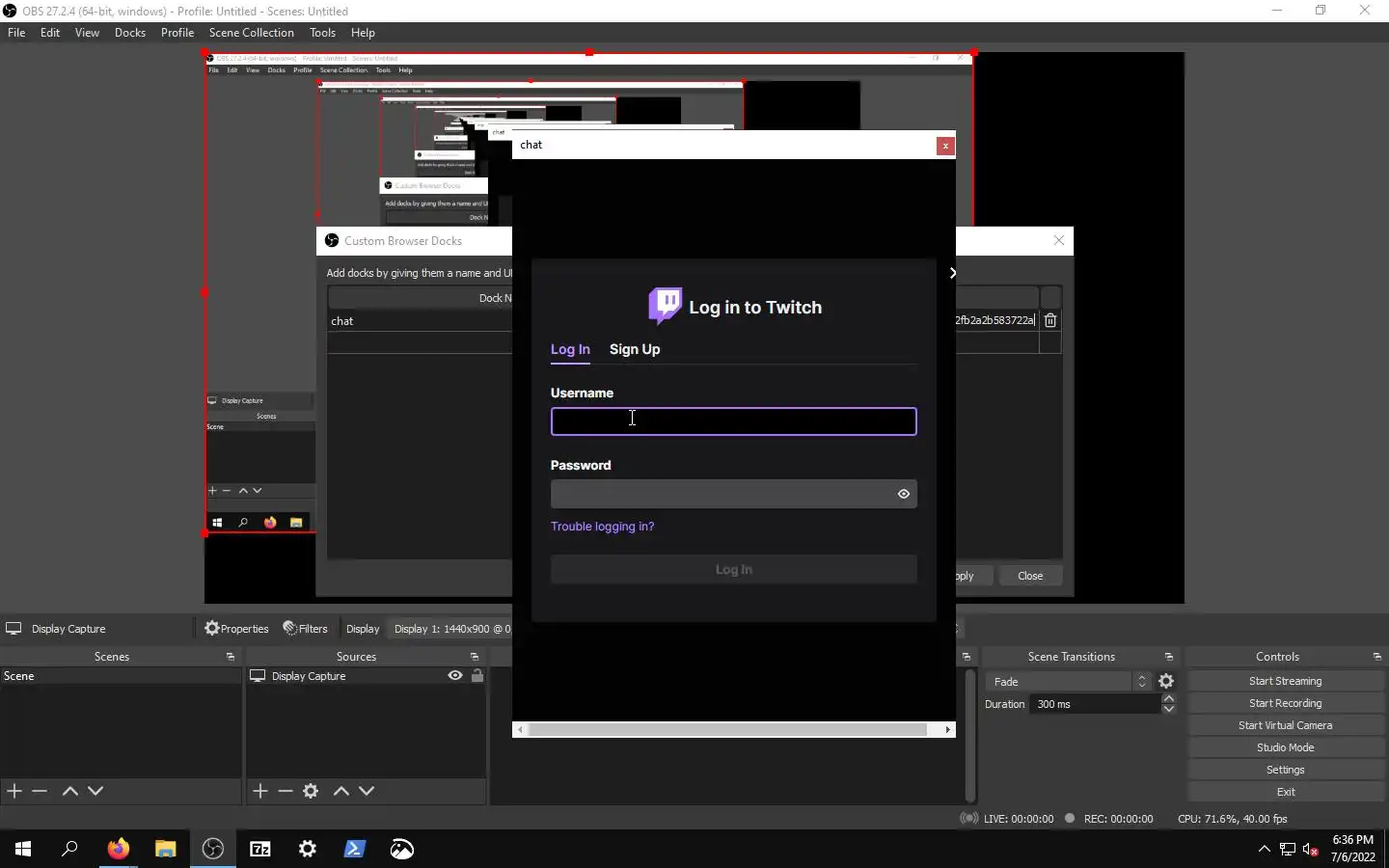Move source down in list

tap(367, 791)
